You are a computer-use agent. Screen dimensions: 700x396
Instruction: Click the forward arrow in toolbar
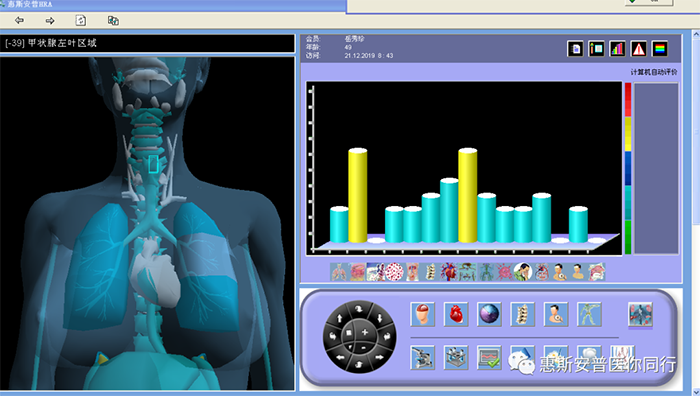(x=50, y=20)
